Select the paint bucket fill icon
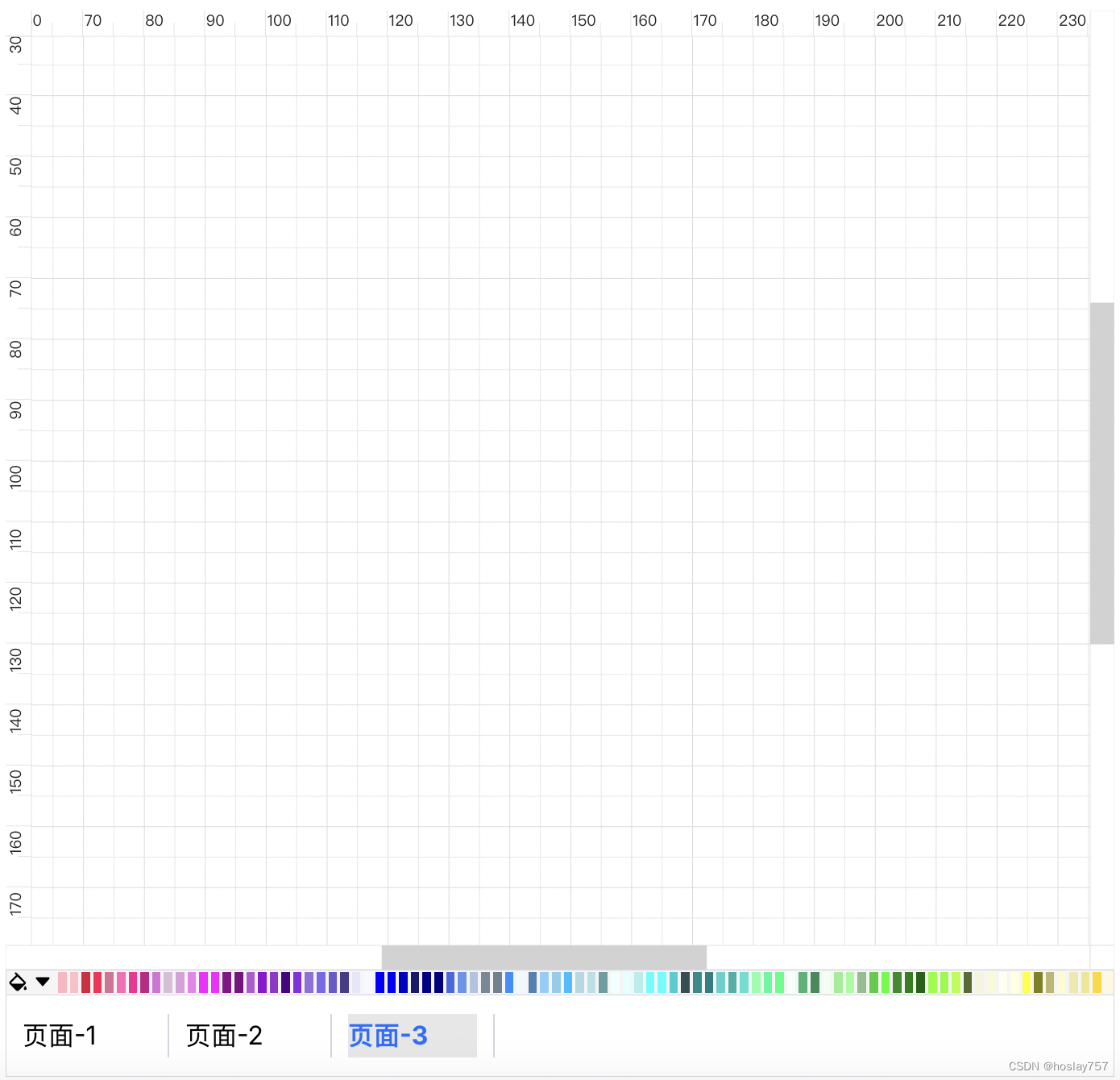The image size is (1120, 1080). [x=17, y=982]
